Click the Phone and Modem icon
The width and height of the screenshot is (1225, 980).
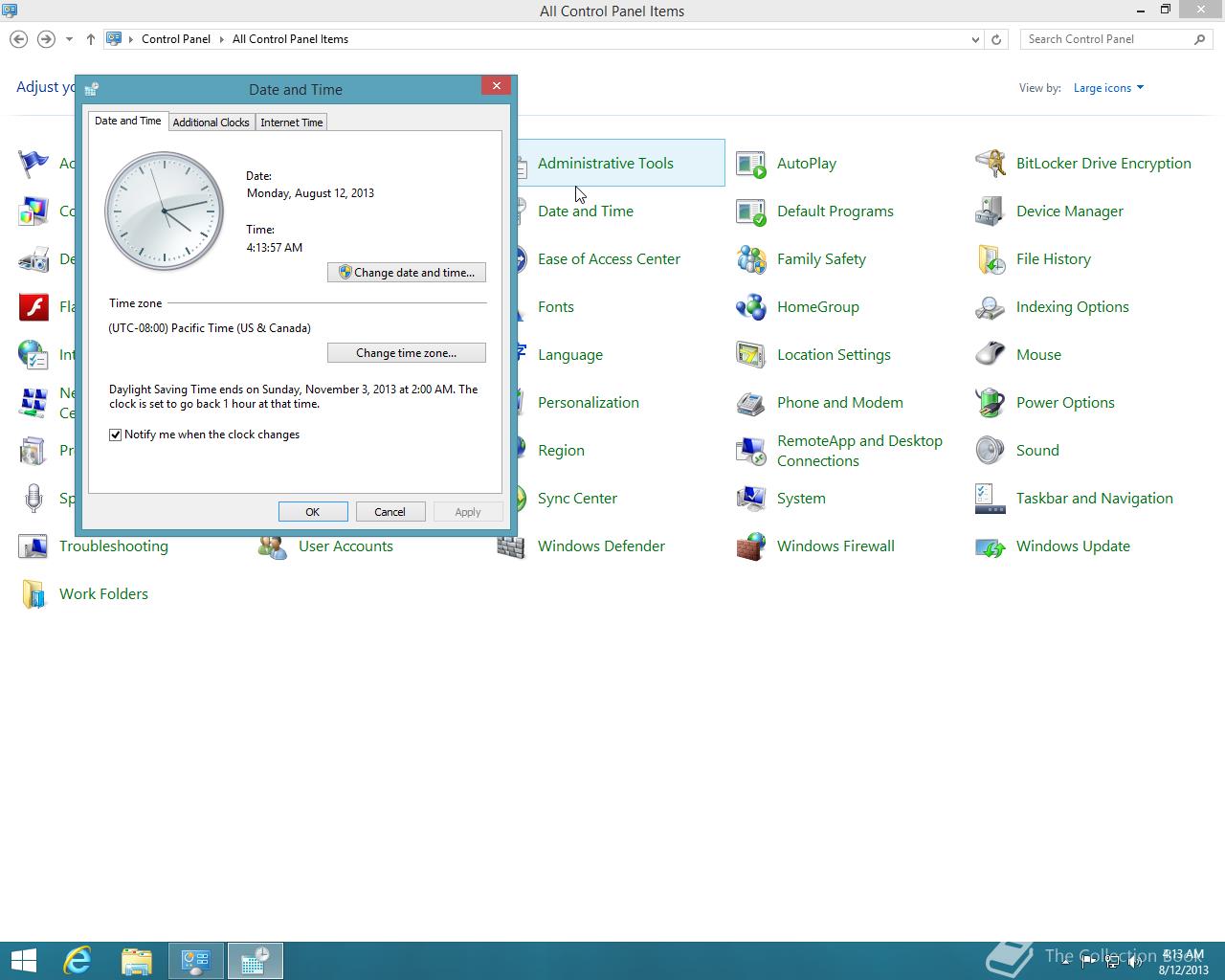pyautogui.click(x=751, y=403)
